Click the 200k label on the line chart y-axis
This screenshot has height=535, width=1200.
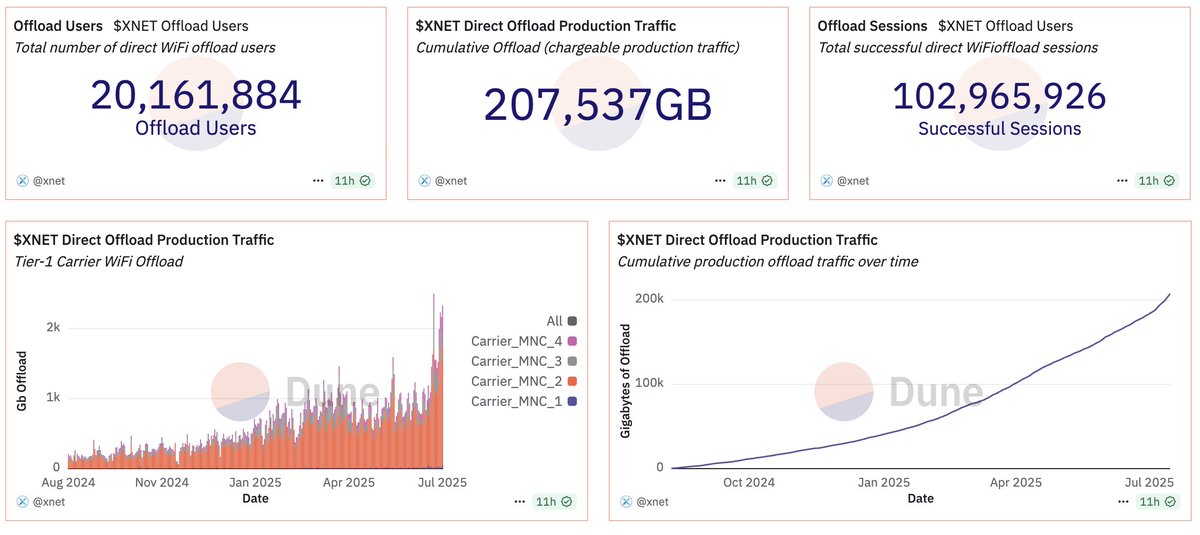click(x=649, y=299)
